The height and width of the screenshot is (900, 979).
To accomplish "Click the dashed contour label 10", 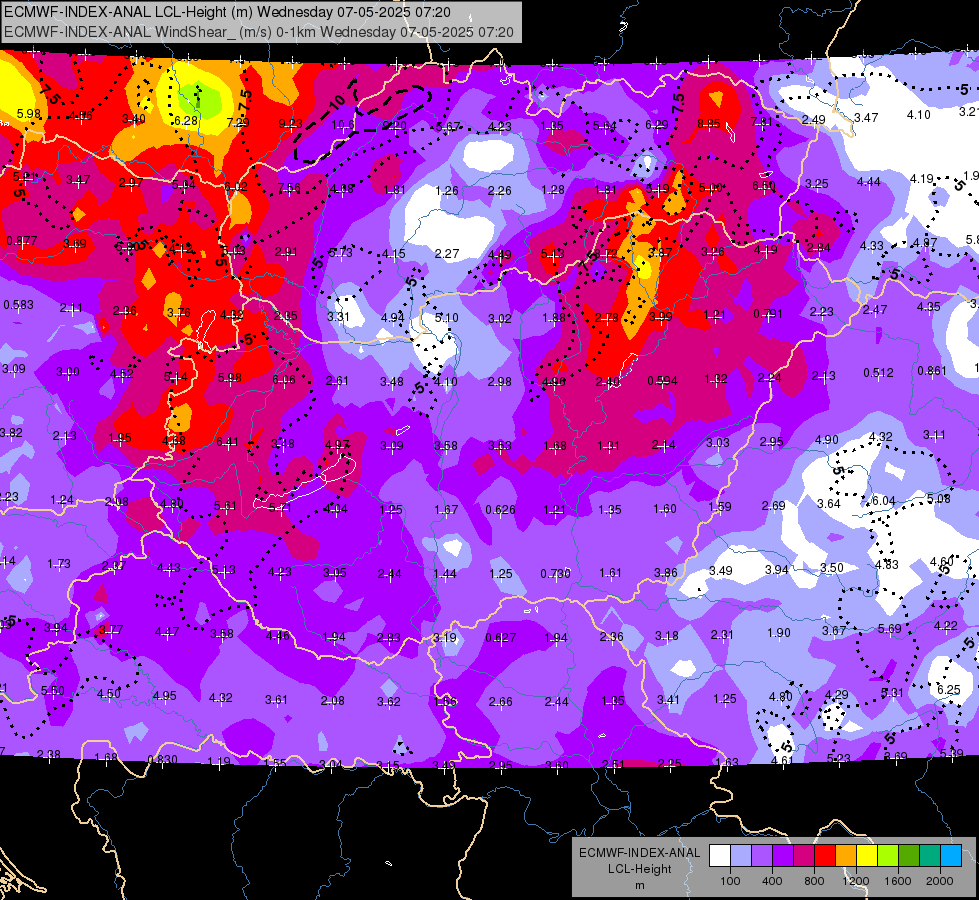I will click(338, 101).
